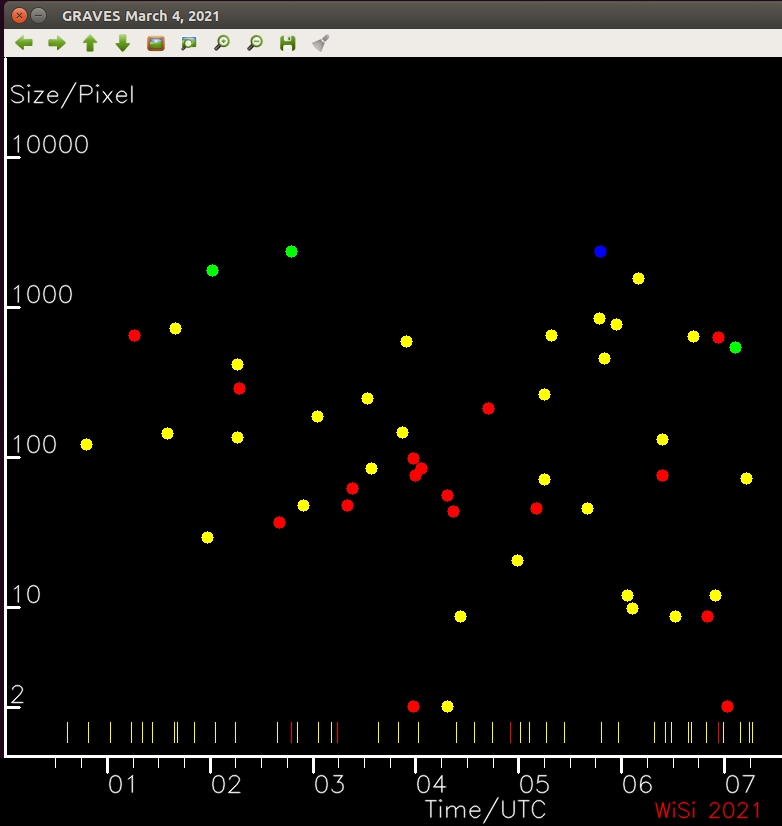Click the "1000" y-axis label

click(42, 294)
